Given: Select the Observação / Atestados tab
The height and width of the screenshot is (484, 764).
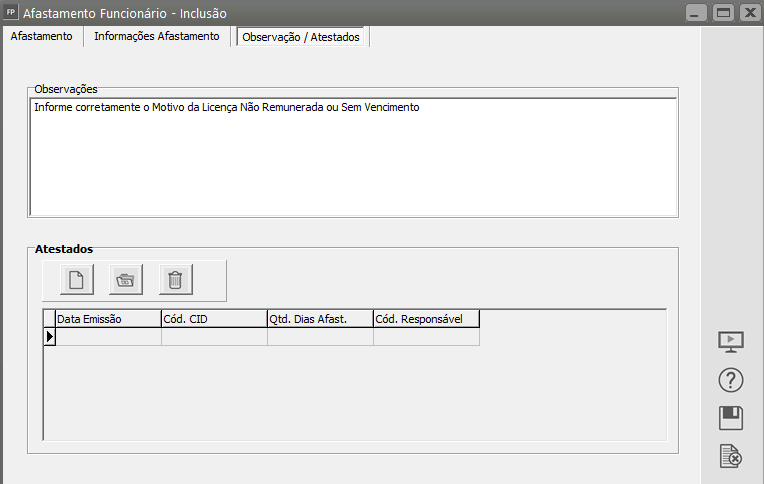Looking at the screenshot, I should pos(301,37).
